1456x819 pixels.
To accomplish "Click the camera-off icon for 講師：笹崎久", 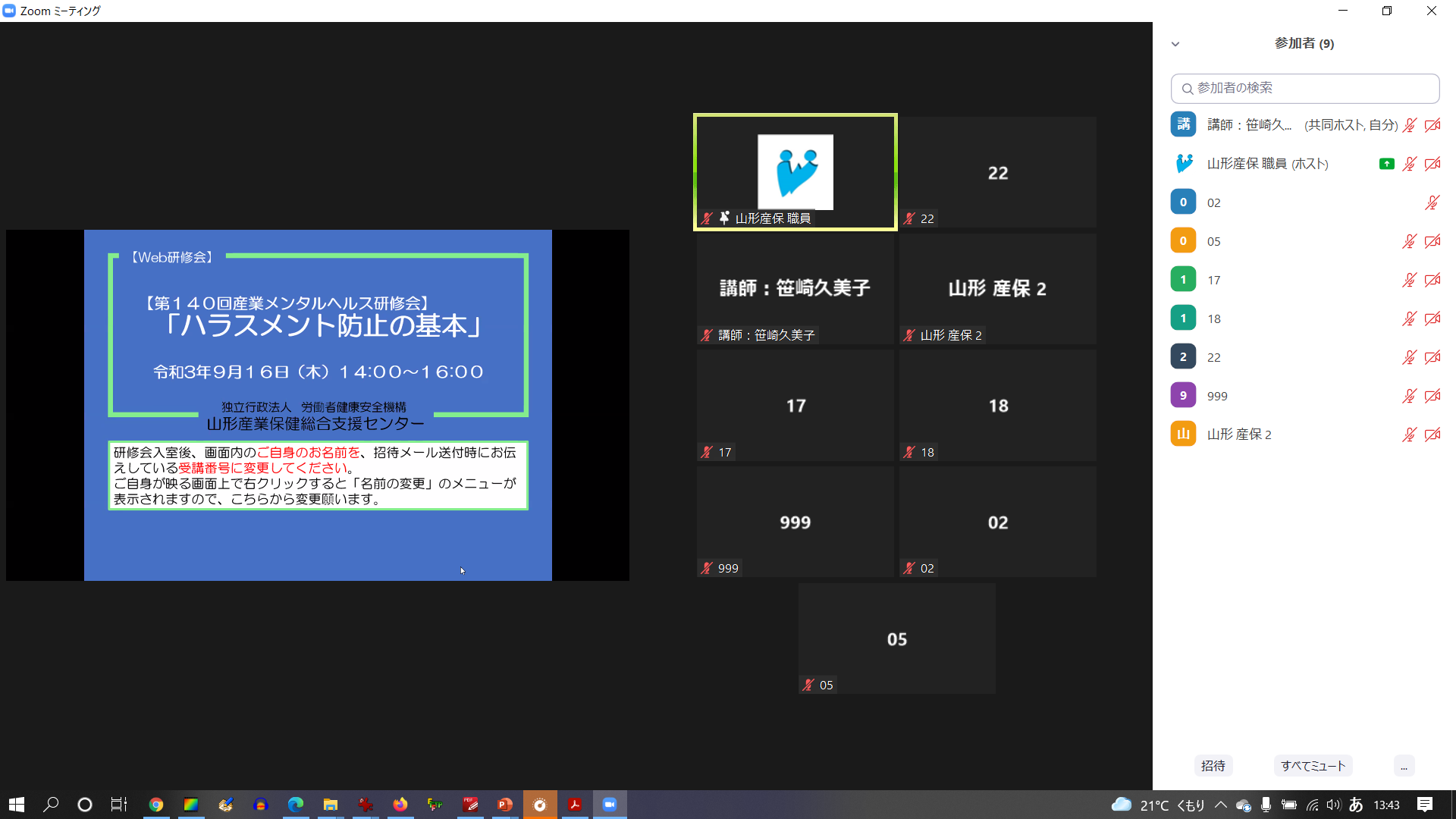I will 1432,125.
